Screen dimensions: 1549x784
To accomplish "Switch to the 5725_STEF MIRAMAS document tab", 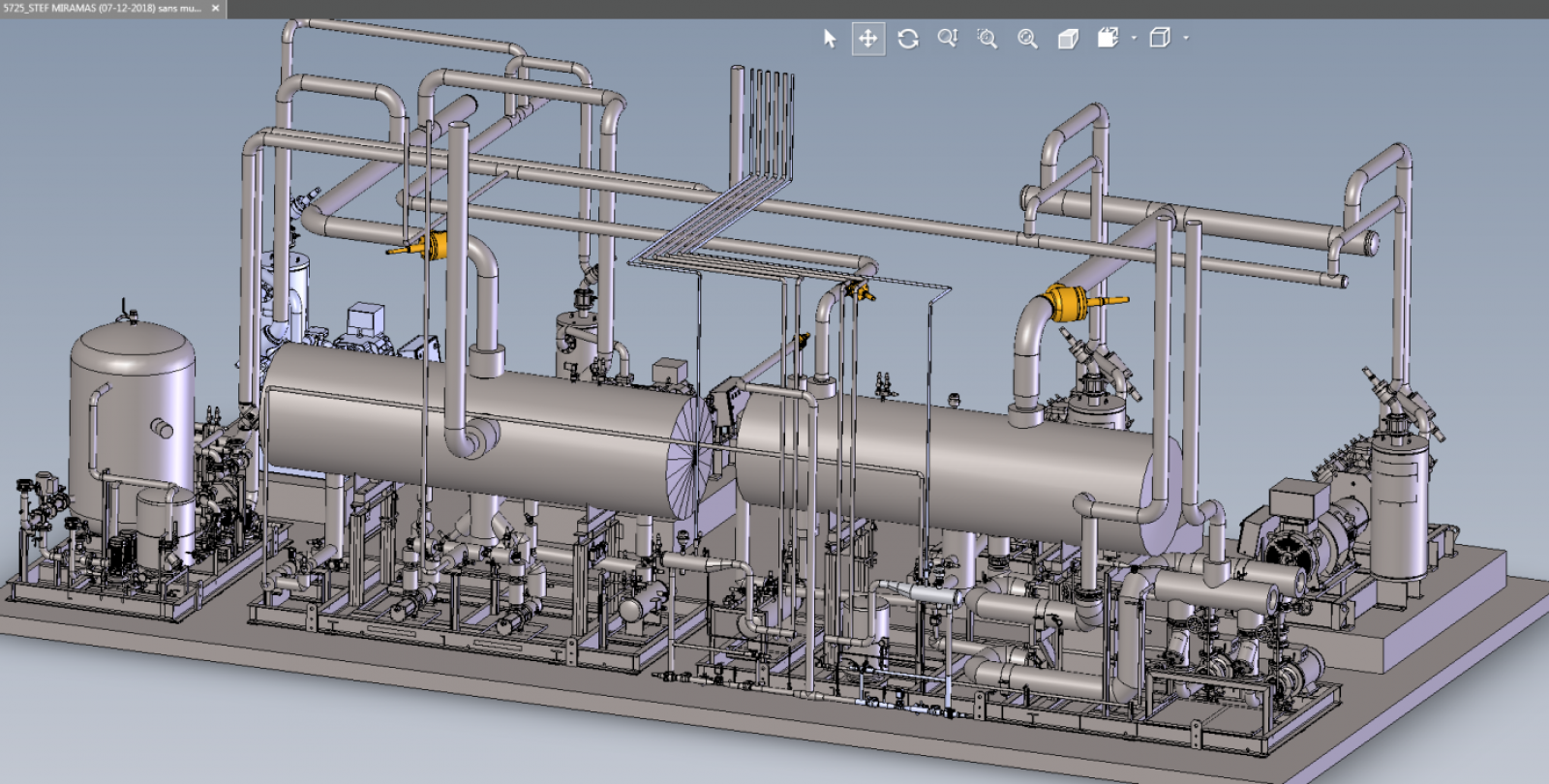I will click(102, 8).
